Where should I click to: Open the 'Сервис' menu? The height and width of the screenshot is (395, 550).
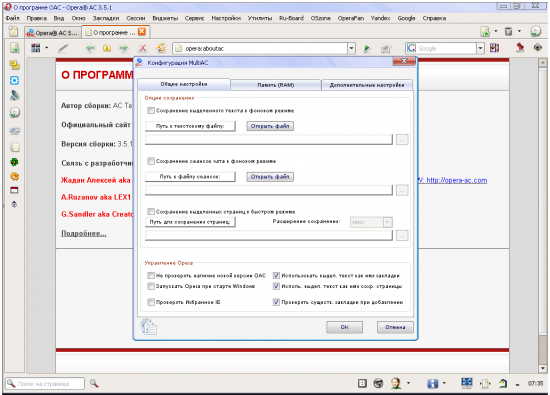(194, 18)
